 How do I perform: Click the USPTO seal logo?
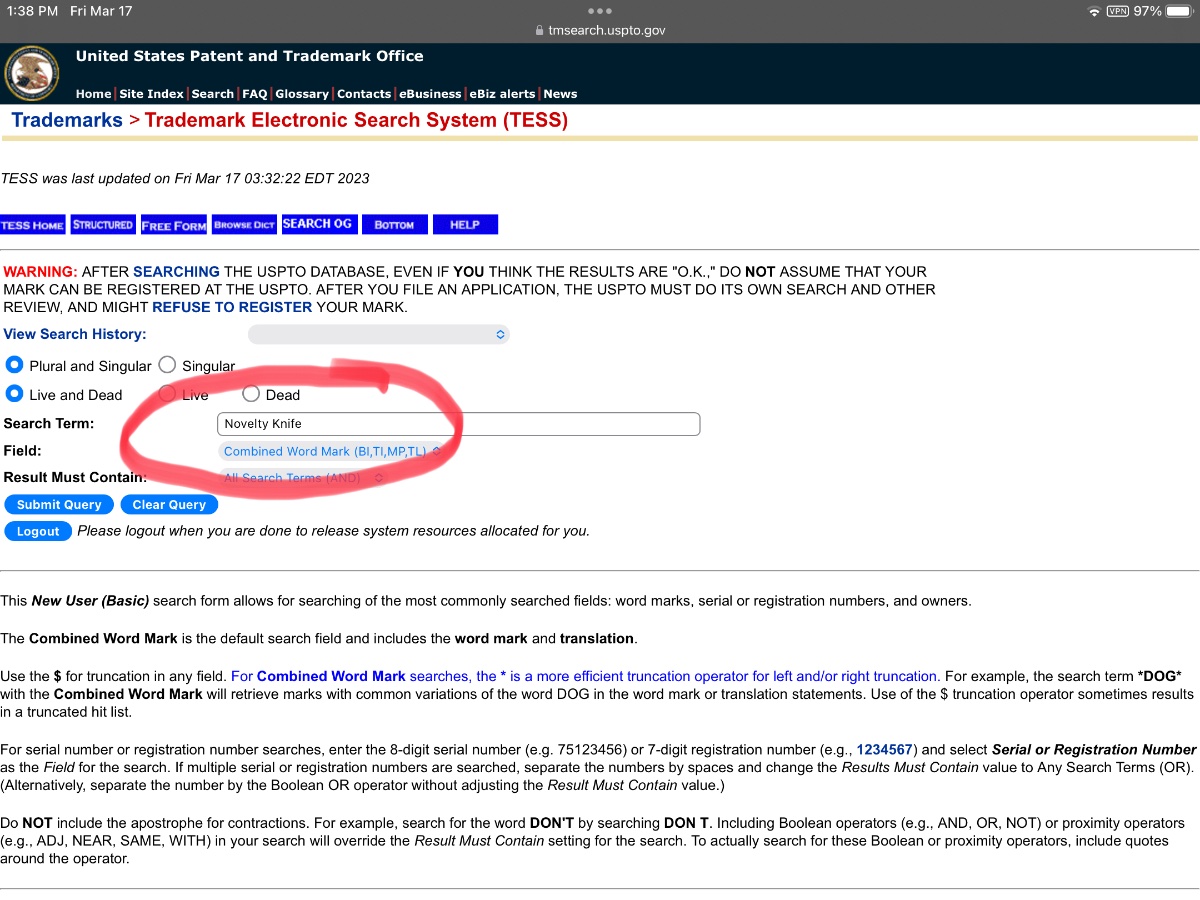[x=31, y=74]
